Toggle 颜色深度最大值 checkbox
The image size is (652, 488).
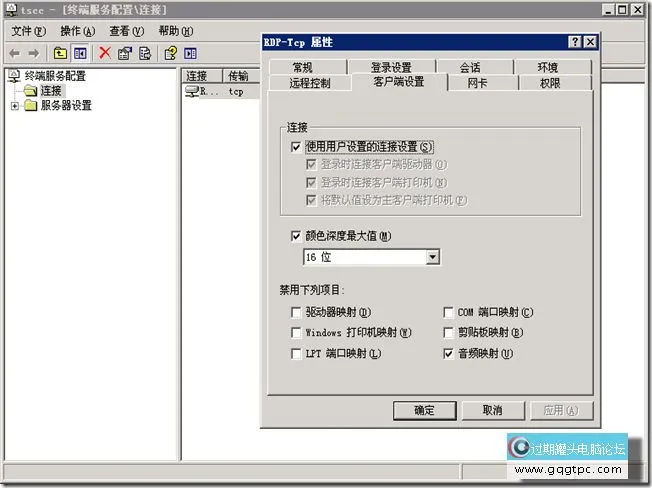(296, 236)
